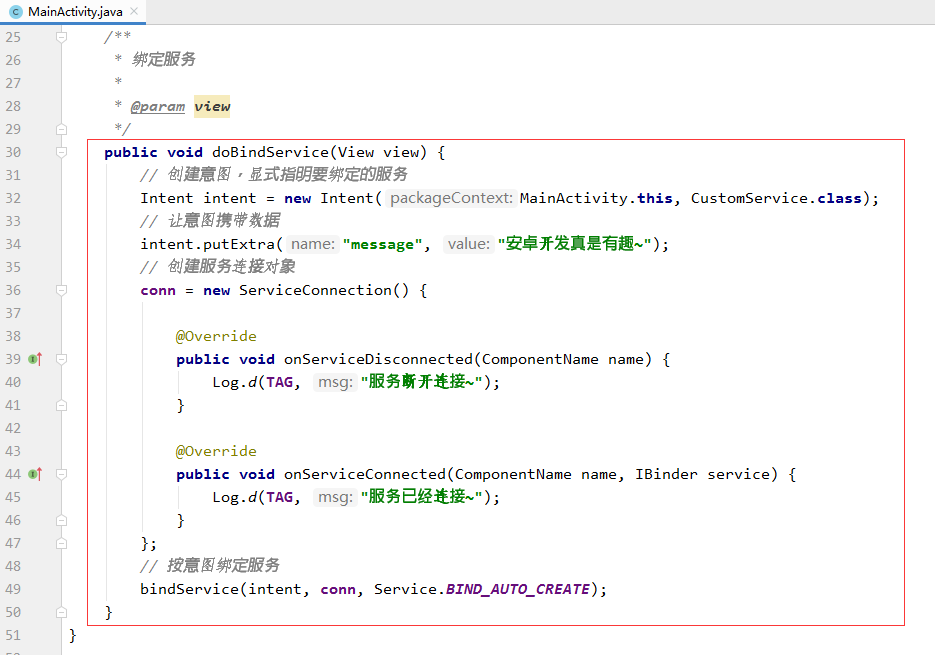
Task: Click override gutter icon on line 39
Action: point(35,359)
